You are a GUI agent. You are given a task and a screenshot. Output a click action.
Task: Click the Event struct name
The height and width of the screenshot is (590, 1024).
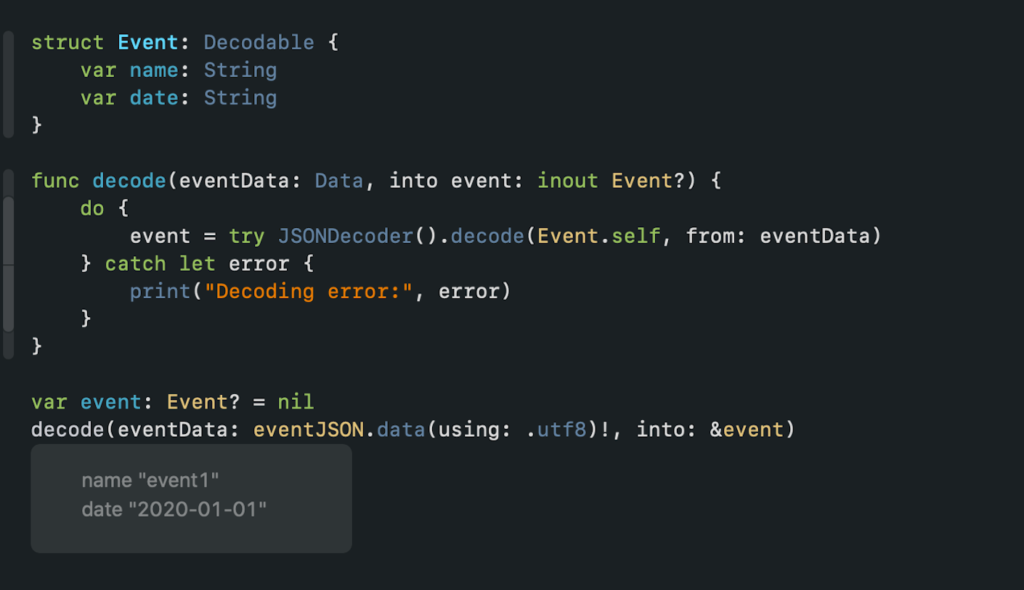[148, 42]
